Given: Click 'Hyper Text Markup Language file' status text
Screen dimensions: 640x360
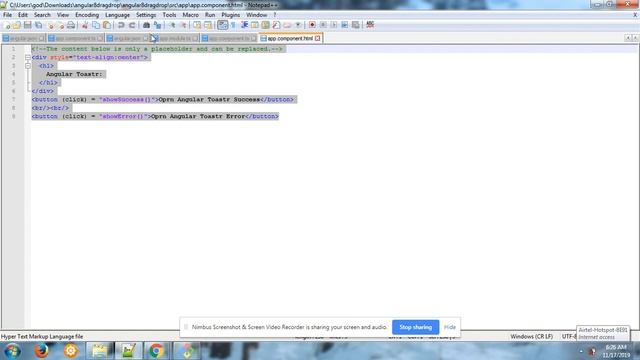Looking at the screenshot, I should [42, 337].
